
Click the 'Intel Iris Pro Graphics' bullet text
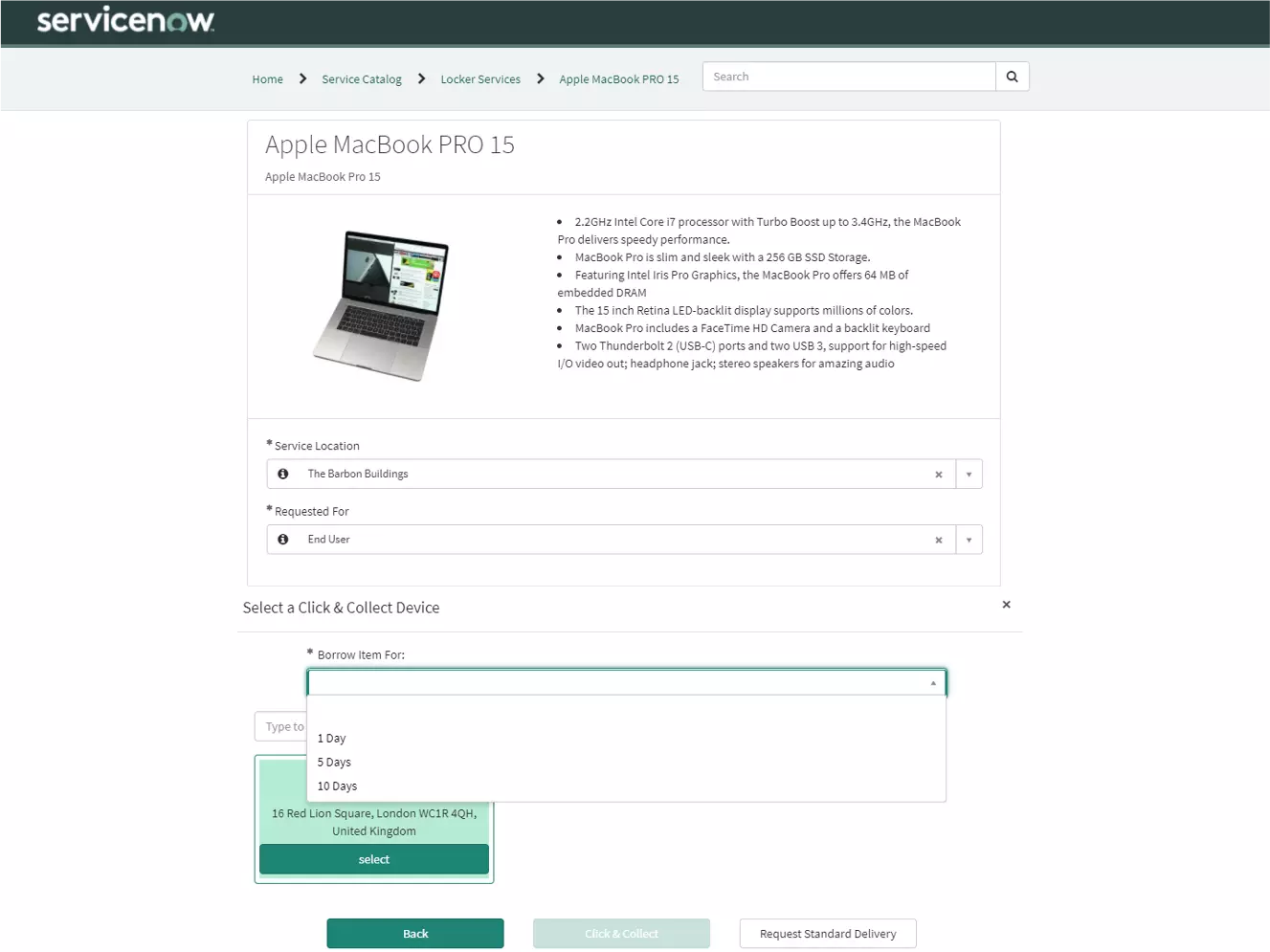733,284
